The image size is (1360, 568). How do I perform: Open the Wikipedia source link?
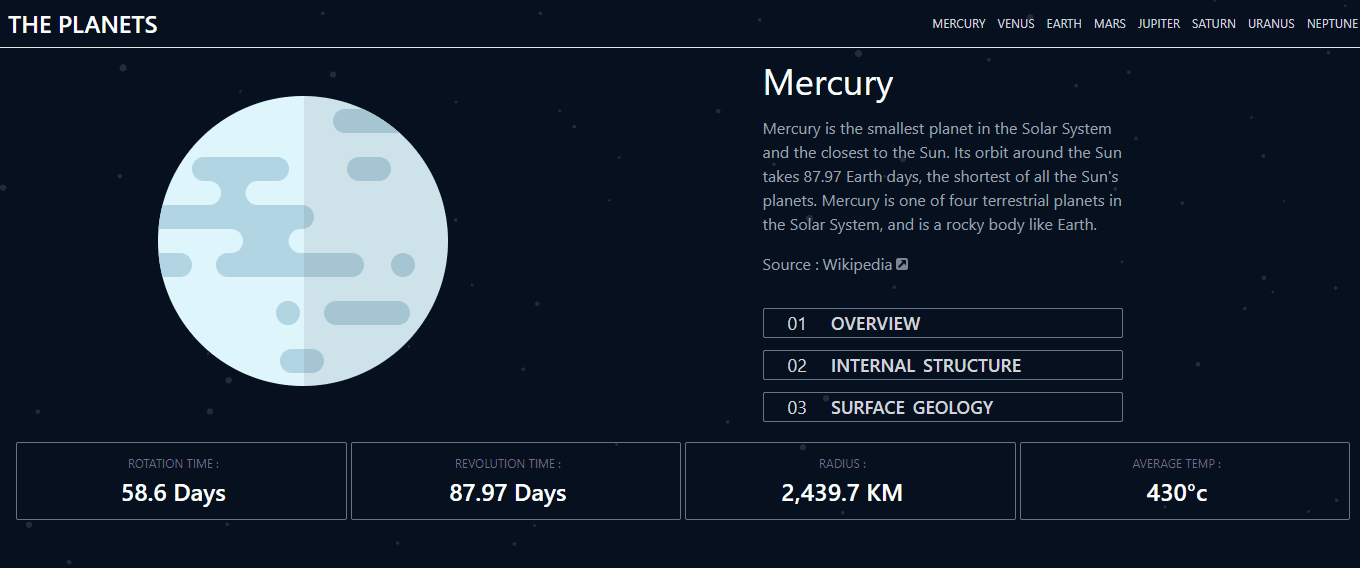tap(857, 265)
